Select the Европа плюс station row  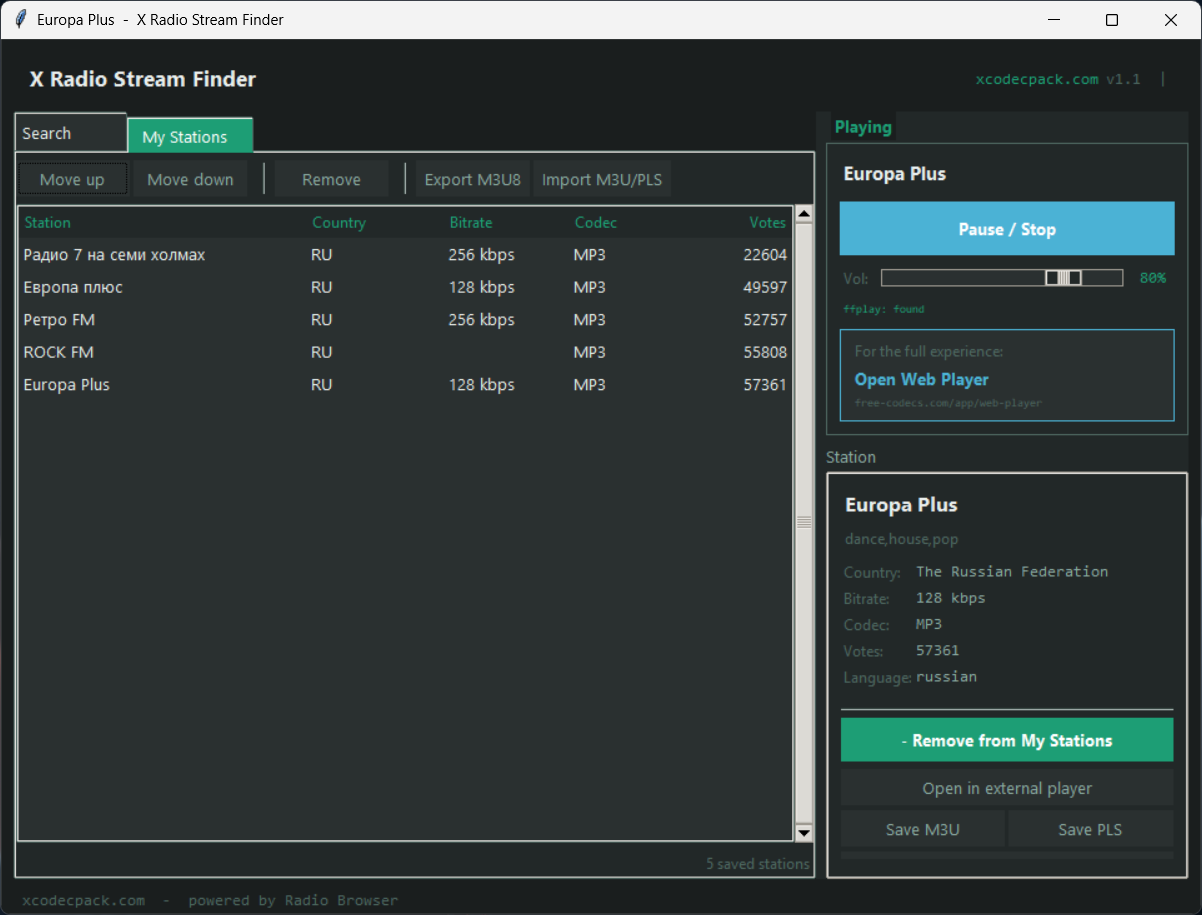405,287
